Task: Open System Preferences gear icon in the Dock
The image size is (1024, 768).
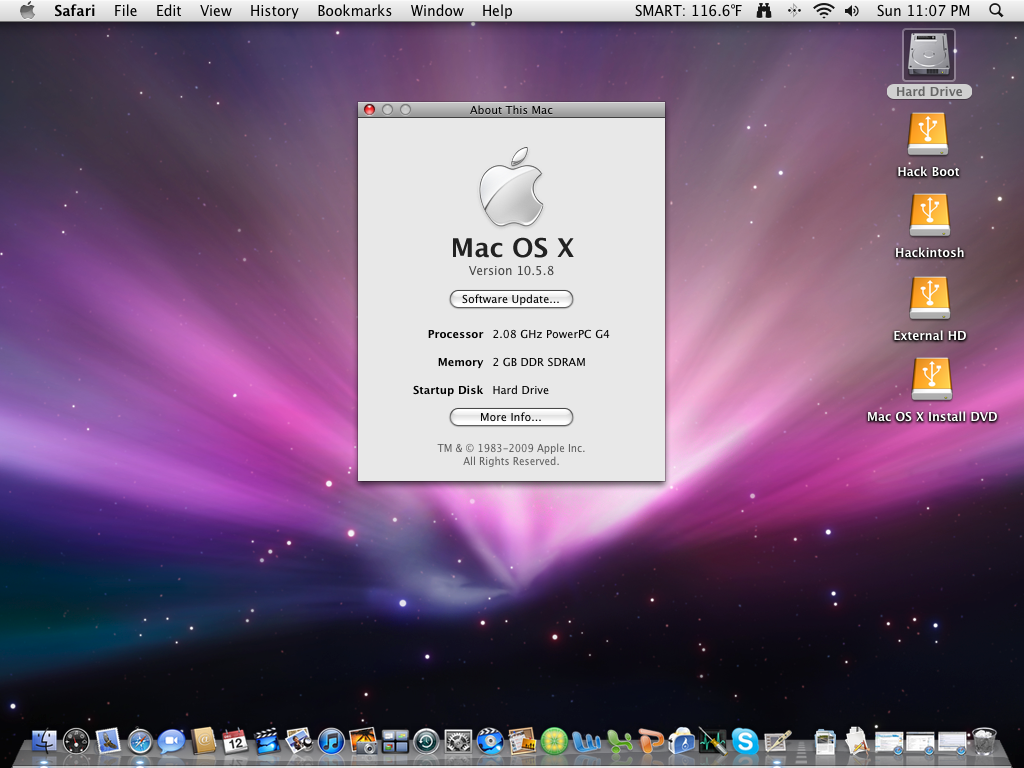Action: (458, 742)
